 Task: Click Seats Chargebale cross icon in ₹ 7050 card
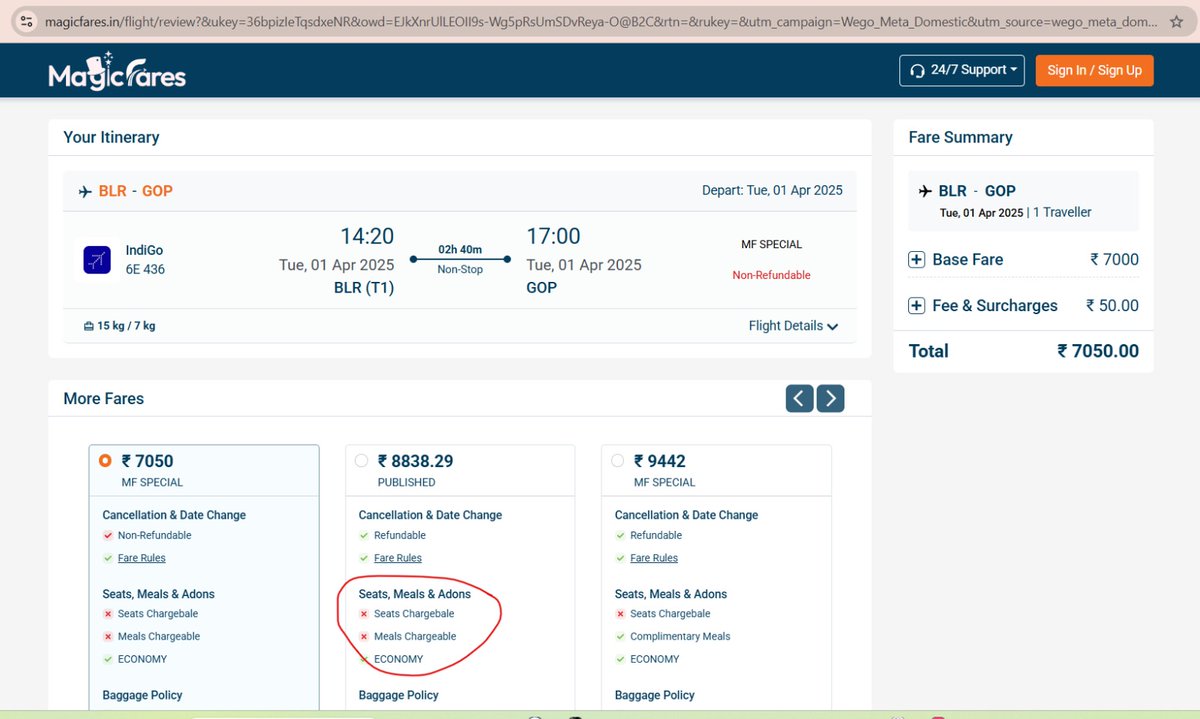[108, 614]
